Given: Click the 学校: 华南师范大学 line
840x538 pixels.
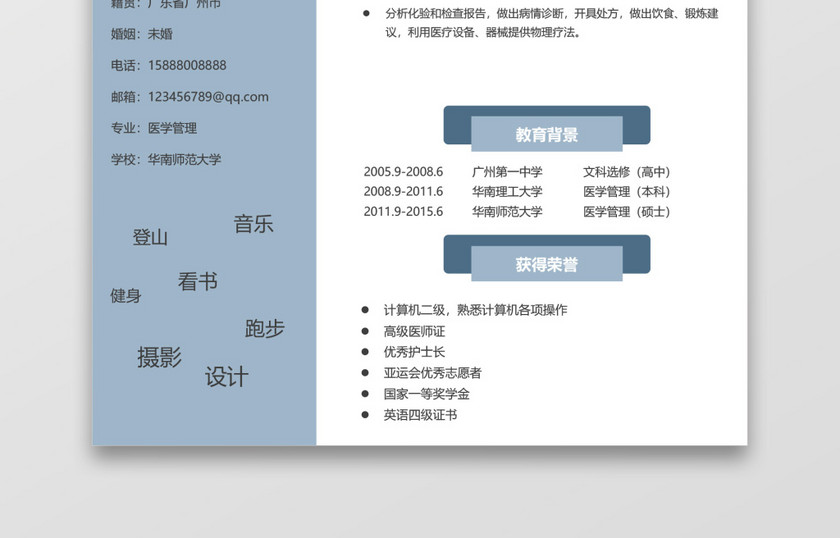Looking at the screenshot, I should (x=166, y=160).
